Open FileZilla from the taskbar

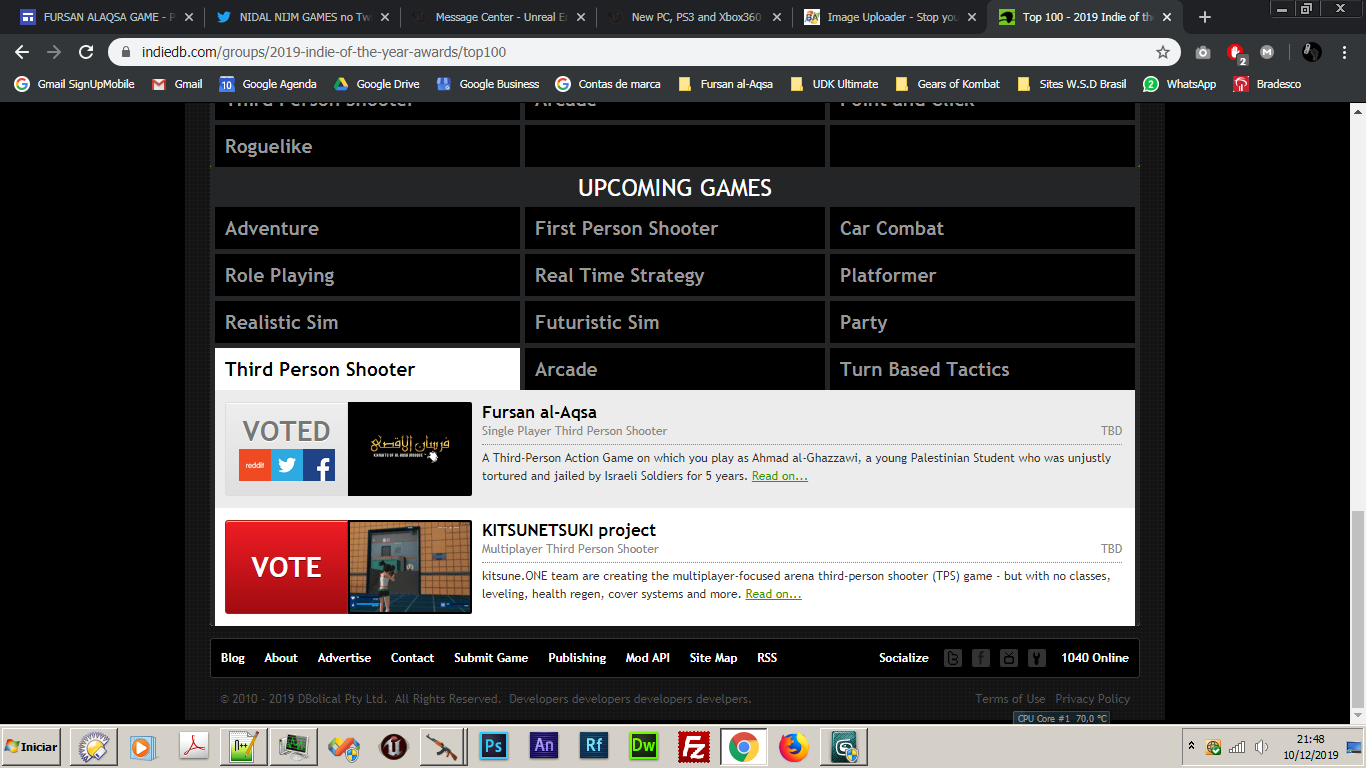pos(693,746)
